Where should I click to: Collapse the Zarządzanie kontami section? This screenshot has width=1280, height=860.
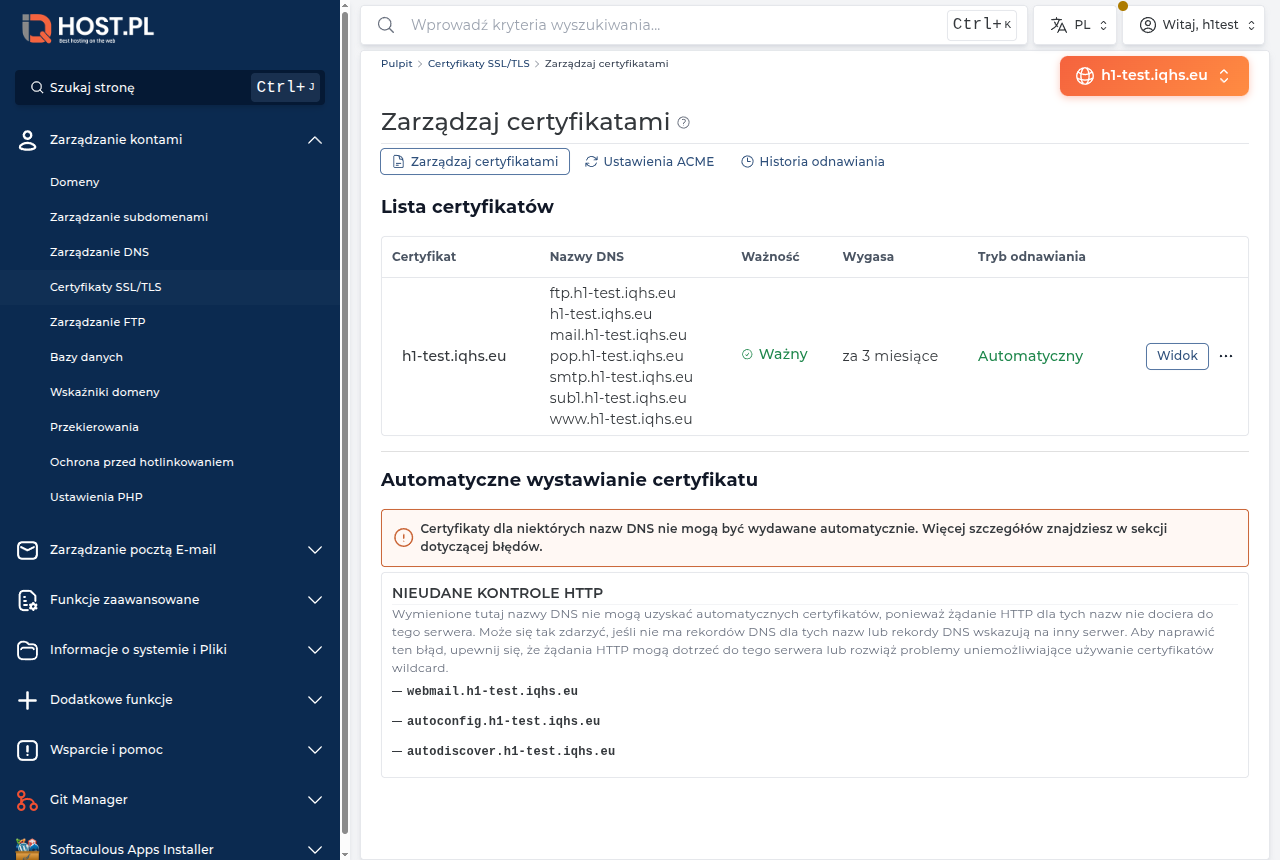(x=315, y=140)
